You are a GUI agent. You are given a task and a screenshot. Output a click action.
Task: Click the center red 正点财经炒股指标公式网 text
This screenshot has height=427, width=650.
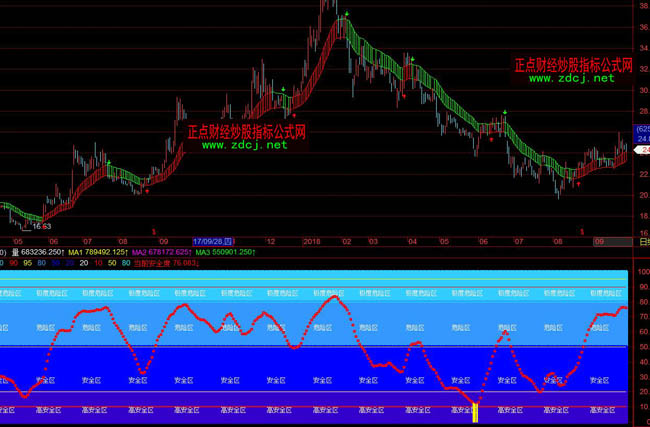tap(246, 131)
